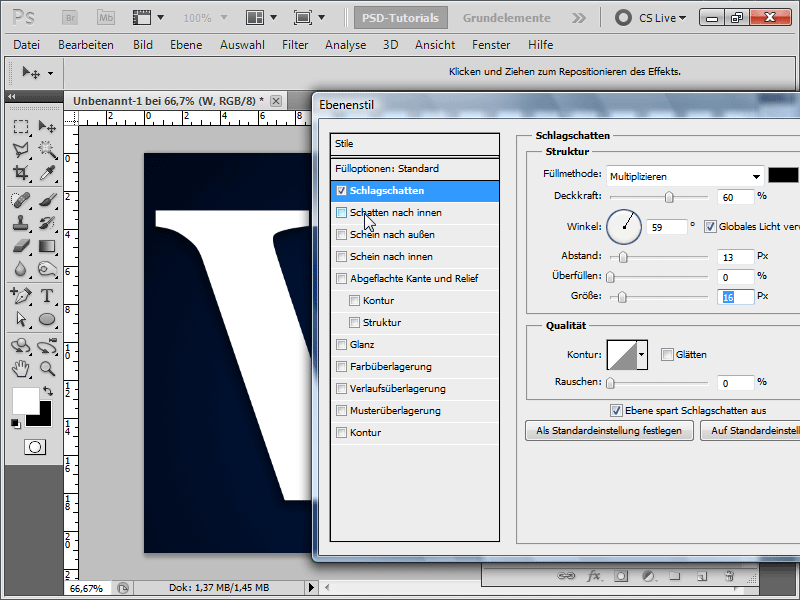Select the Healing Brush tool

[x=20, y=199]
